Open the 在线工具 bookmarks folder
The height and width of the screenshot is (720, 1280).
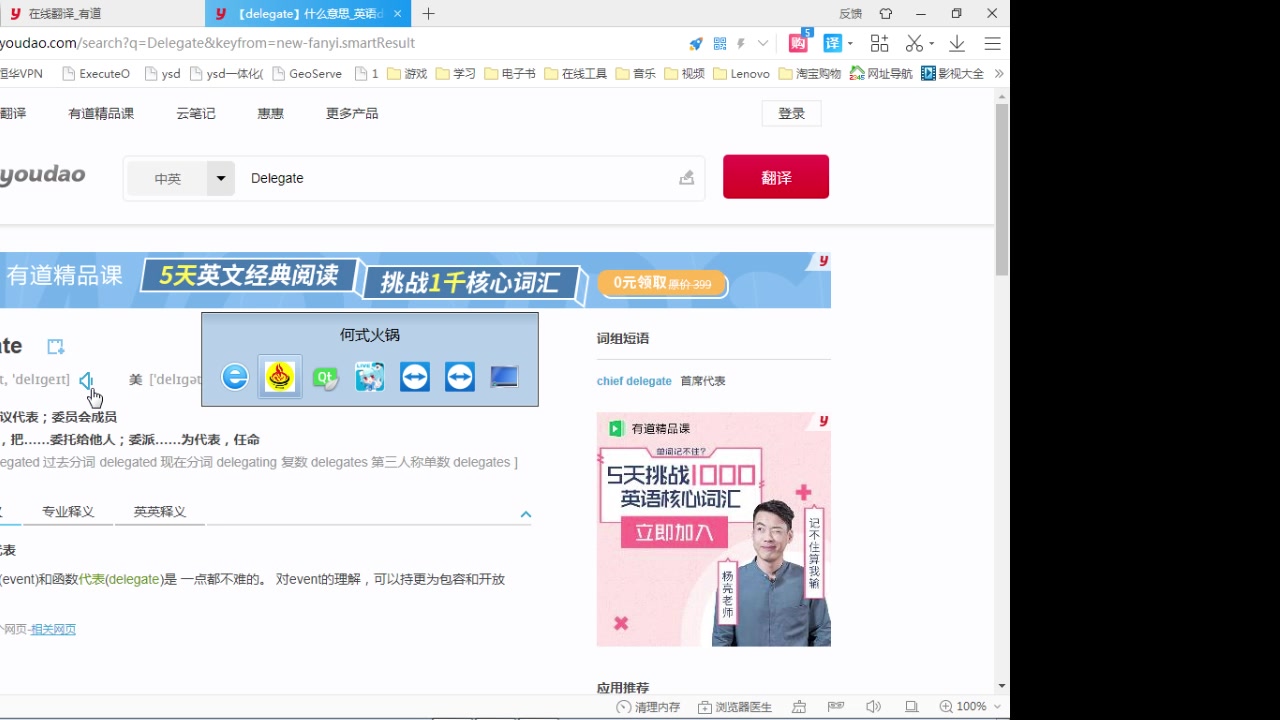576,73
